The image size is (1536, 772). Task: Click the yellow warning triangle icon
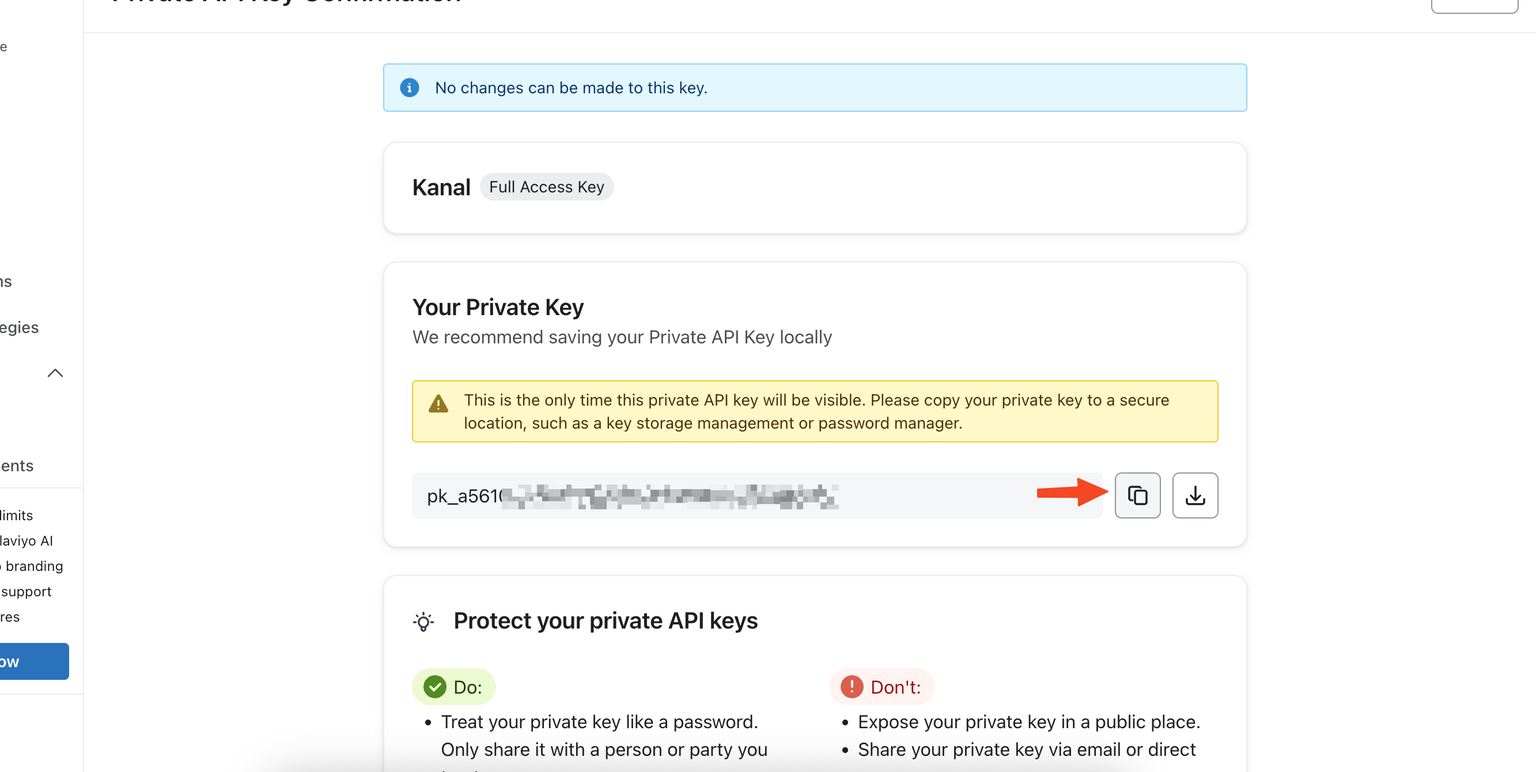point(438,404)
